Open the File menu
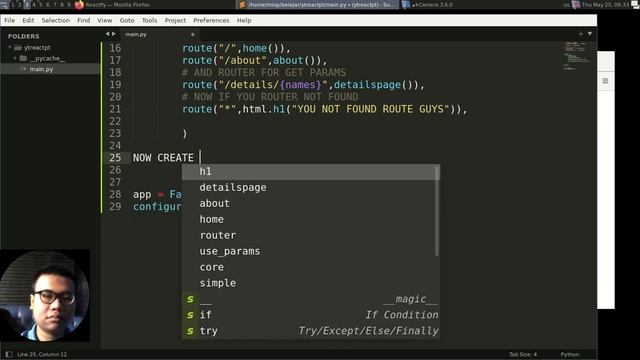This screenshot has width=640, height=360. tap(9, 20)
